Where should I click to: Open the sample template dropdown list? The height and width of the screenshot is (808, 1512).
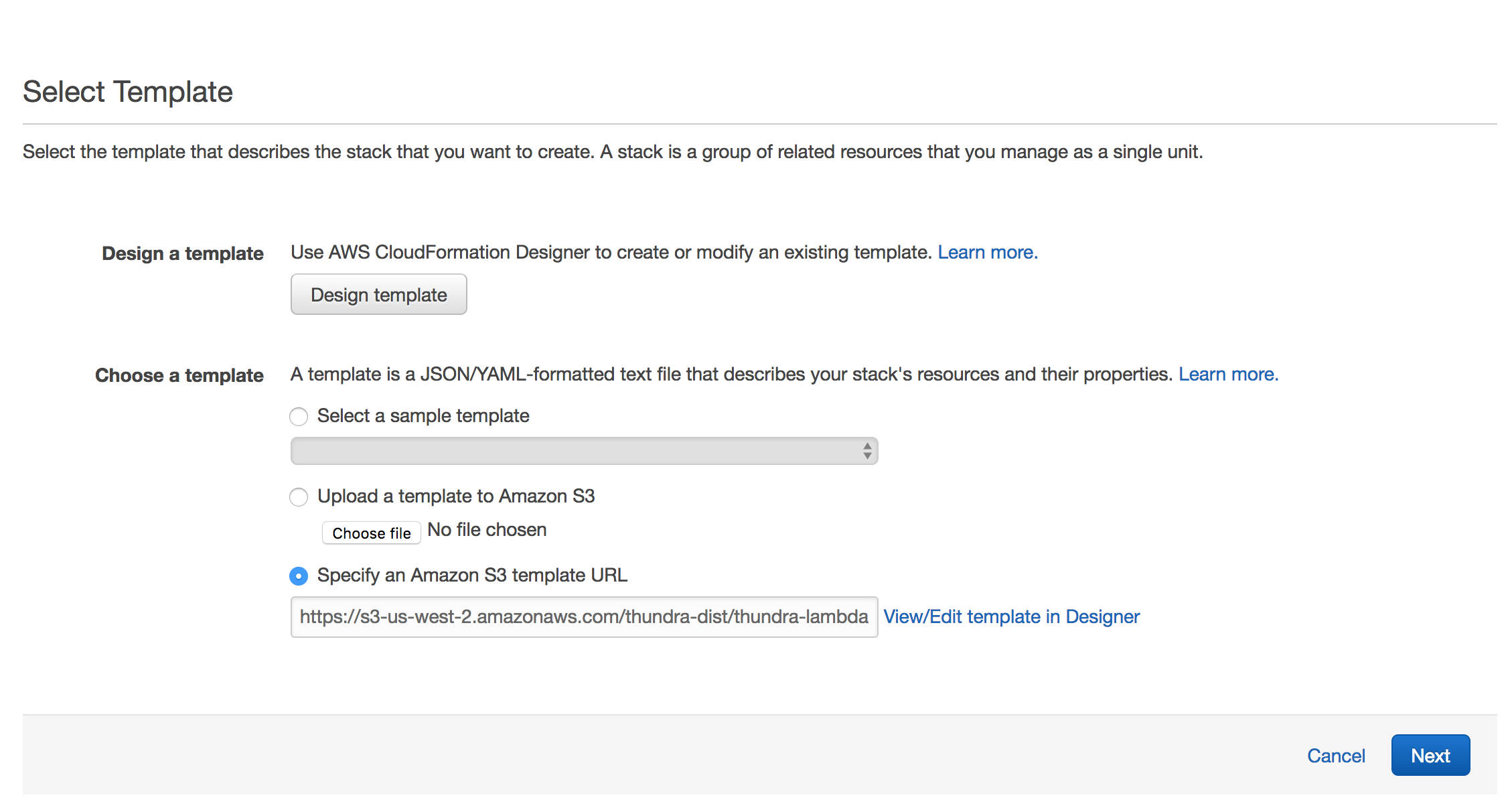point(584,451)
